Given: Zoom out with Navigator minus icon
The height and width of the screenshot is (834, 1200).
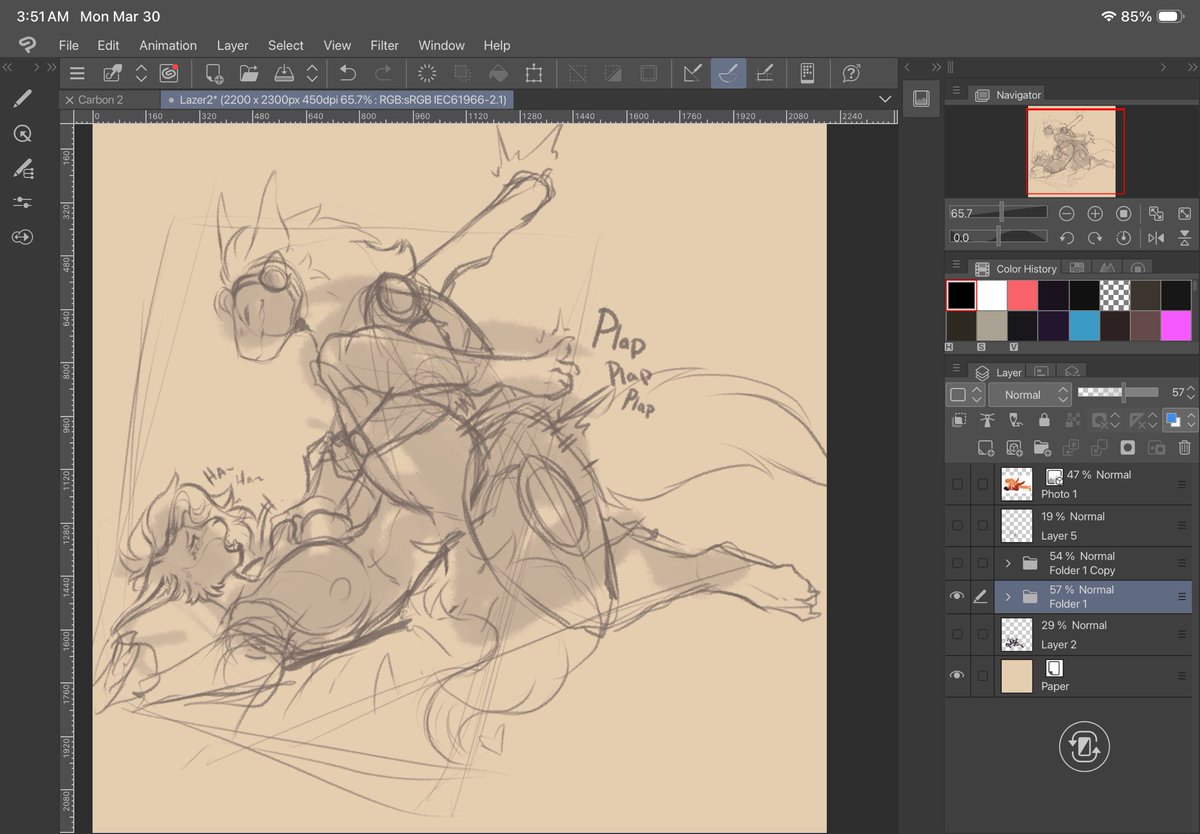Looking at the screenshot, I should coord(1066,214).
